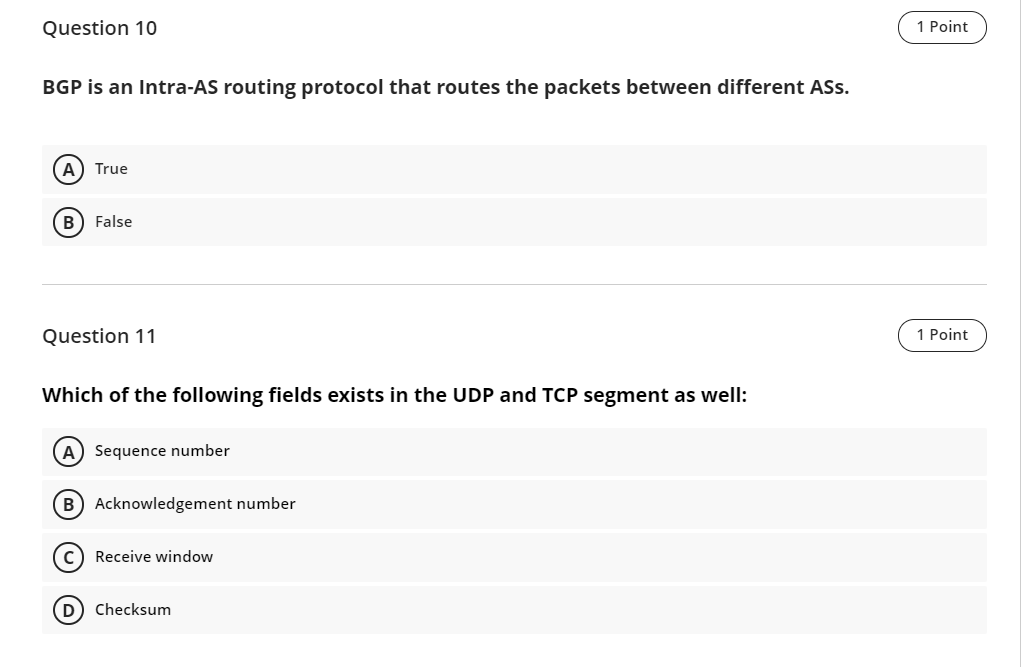Choose answer A, Sequence number
Screen dimensions: 1025x667
[161, 451]
